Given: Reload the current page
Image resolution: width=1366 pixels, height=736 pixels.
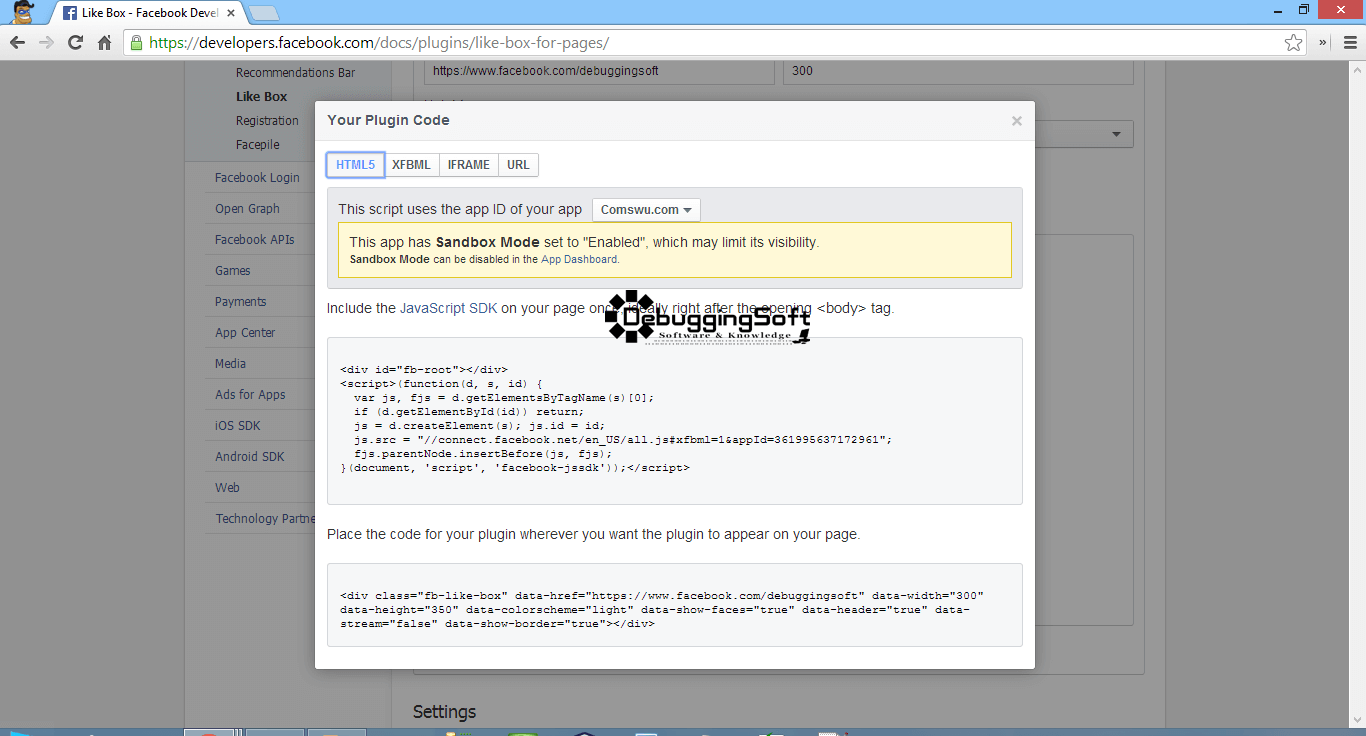Looking at the screenshot, I should click(x=74, y=43).
